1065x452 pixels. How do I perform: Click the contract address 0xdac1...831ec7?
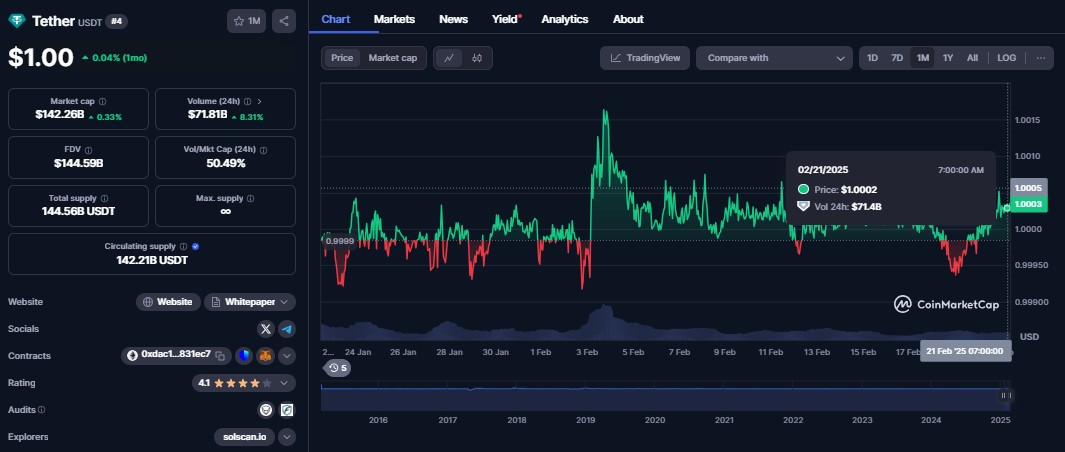(176, 355)
